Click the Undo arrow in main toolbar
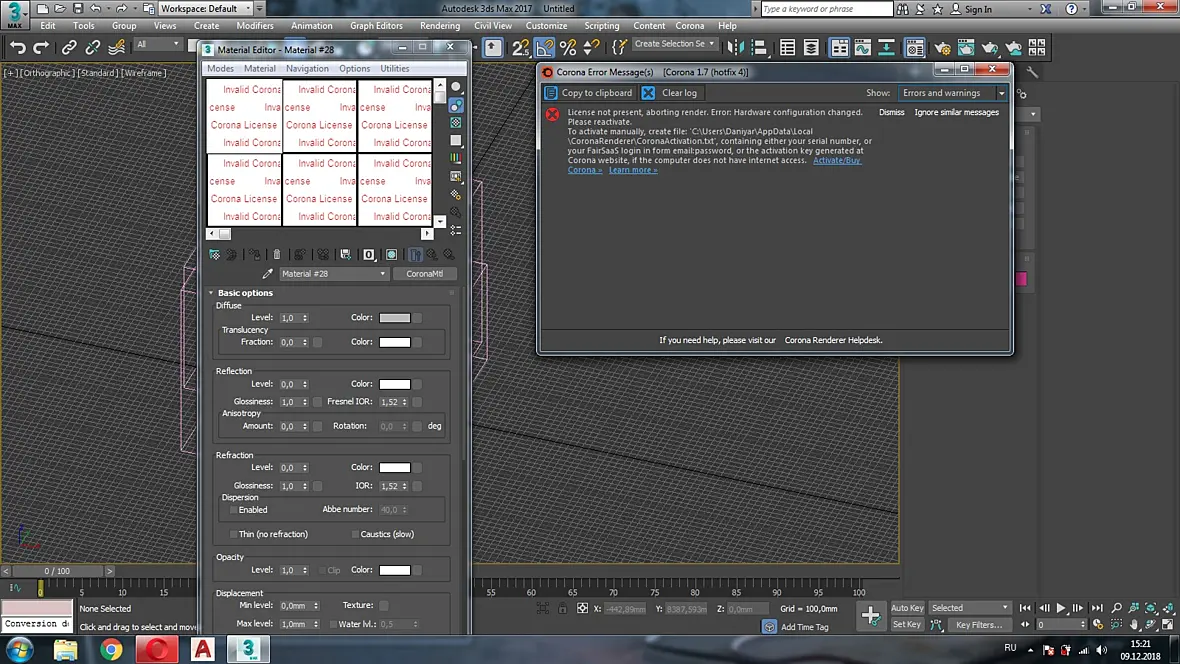 (x=17, y=47)
